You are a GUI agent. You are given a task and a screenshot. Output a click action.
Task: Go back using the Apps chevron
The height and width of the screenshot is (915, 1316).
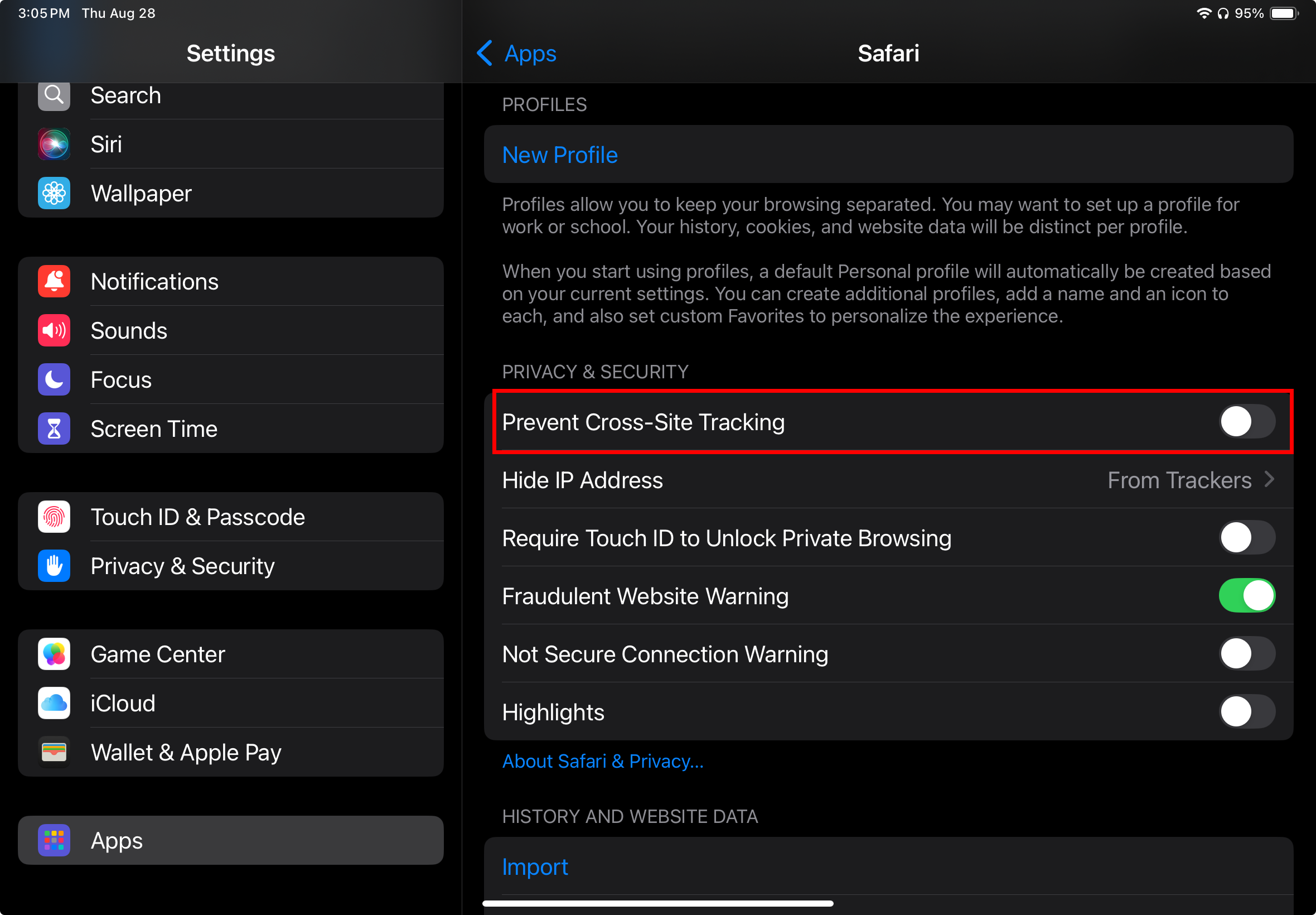(x=485, y=54)
